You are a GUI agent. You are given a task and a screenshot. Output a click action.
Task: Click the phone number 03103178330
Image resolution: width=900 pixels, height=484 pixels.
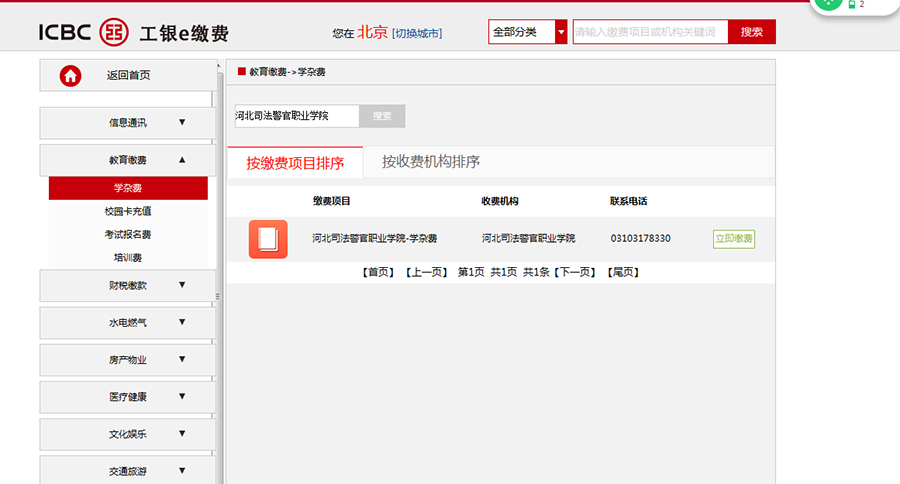click(640, 238)
